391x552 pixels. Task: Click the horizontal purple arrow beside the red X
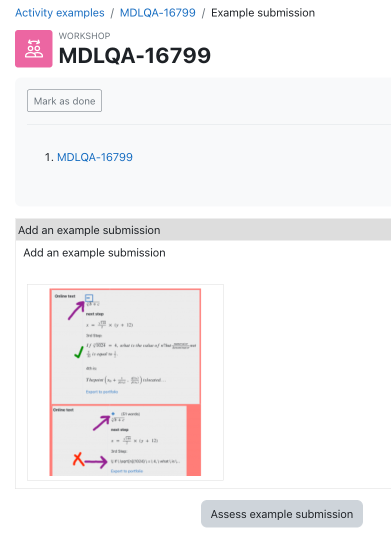[x=96, y=461]
